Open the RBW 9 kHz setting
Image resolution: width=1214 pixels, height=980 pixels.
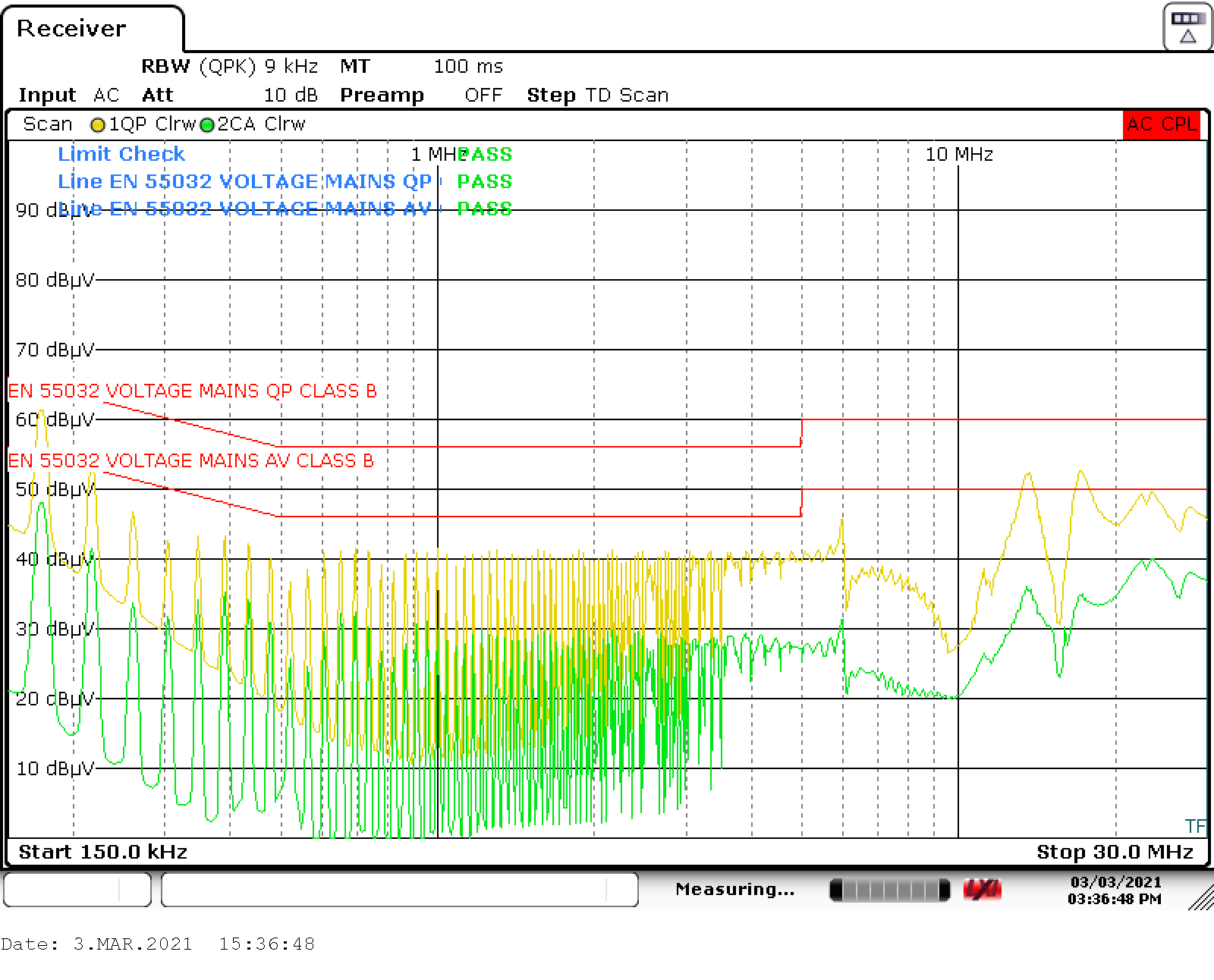(228, 66)
